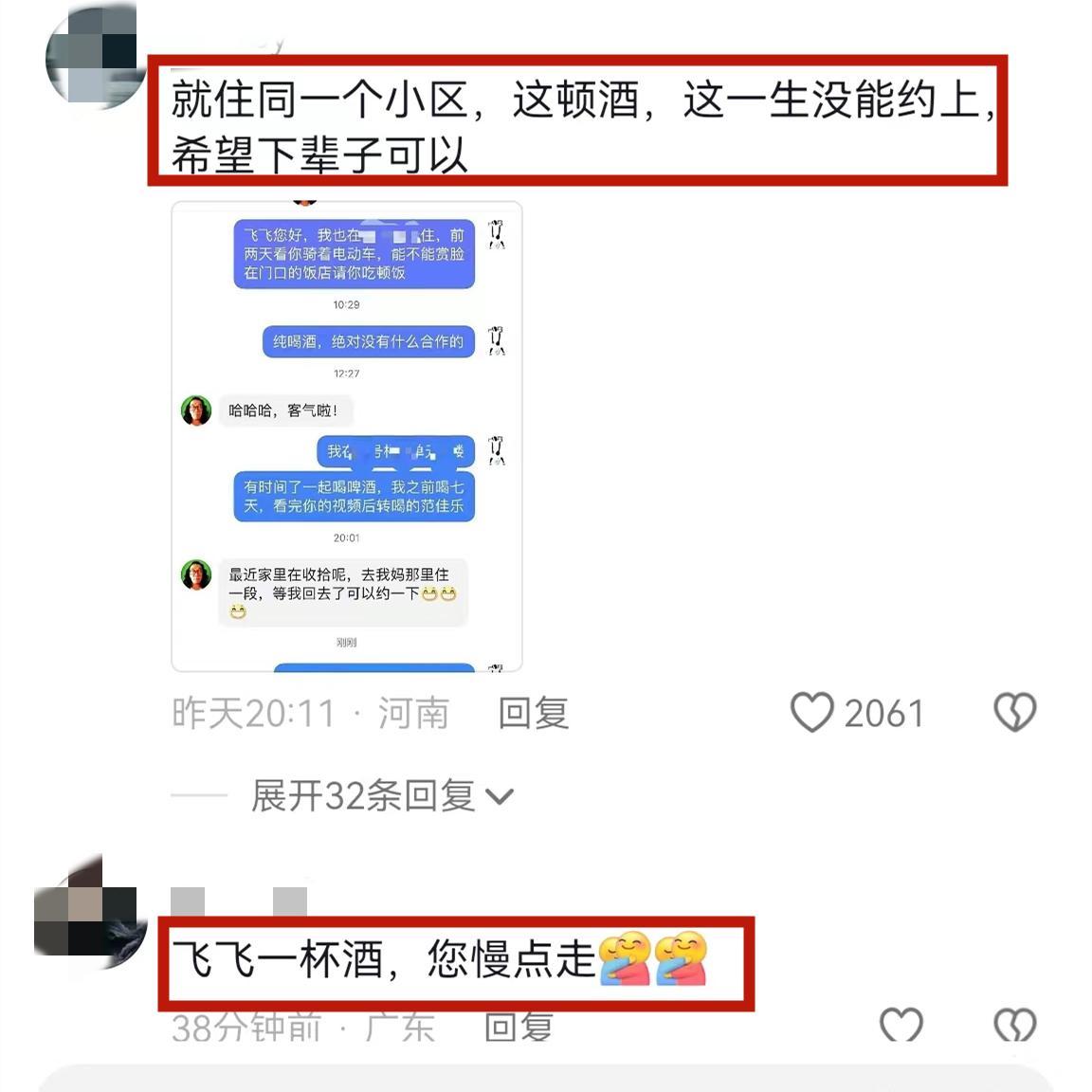This screenshot has width=1092, height=1092.
Task: Dislike the 飞飞一杯酒 comment
Action: click(x=1014, y=1025)
